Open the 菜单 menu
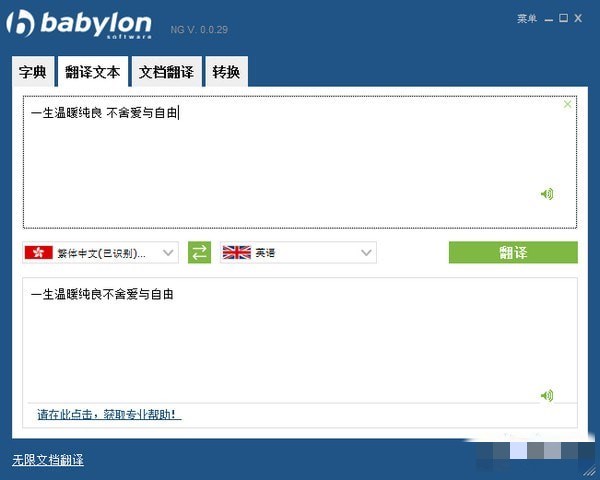 pyautogui.click(x=527, y=18)
